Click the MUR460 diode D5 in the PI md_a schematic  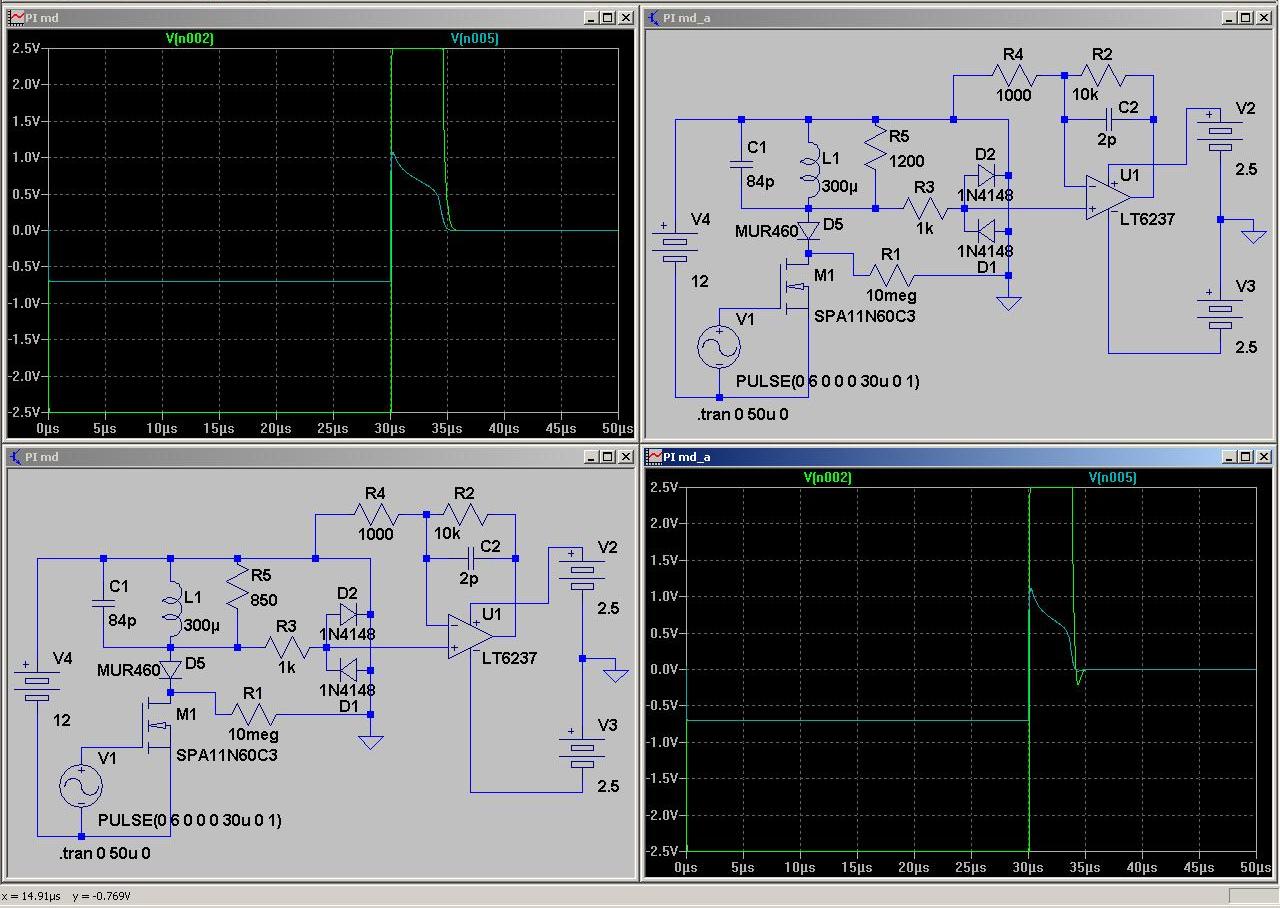pos(808,231)
